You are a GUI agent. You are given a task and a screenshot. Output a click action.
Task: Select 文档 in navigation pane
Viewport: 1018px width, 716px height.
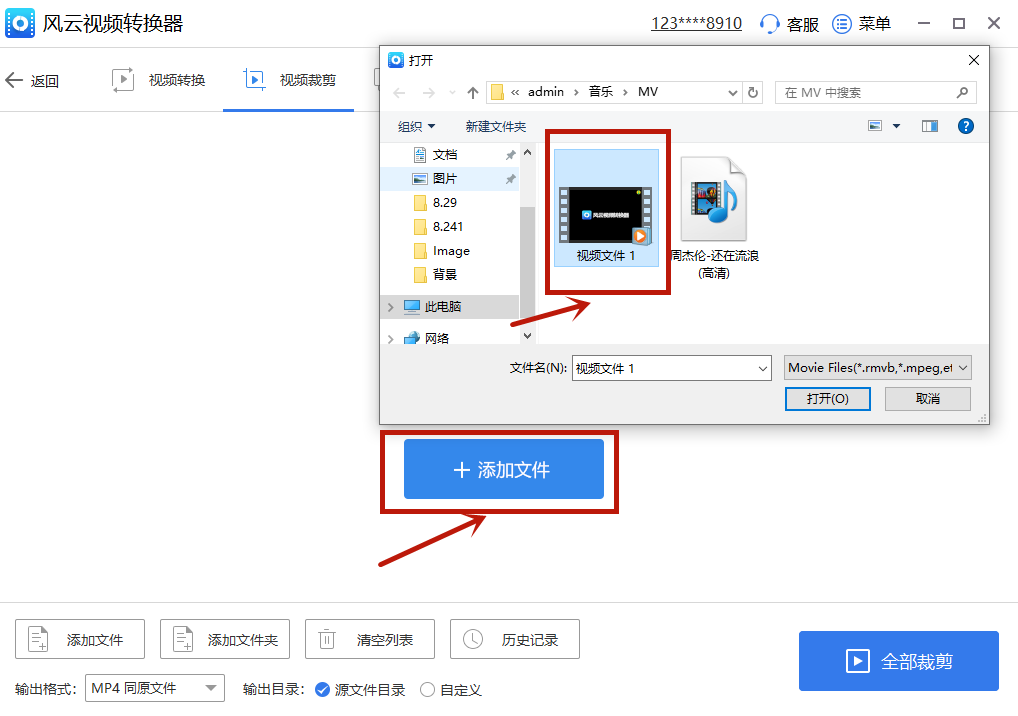[x=445, y=154]
